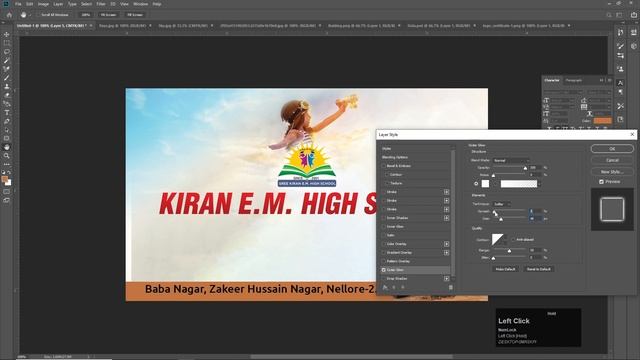640x360 pixels.
Task: Click the 100% zoom button
Action: coord(85,15)
